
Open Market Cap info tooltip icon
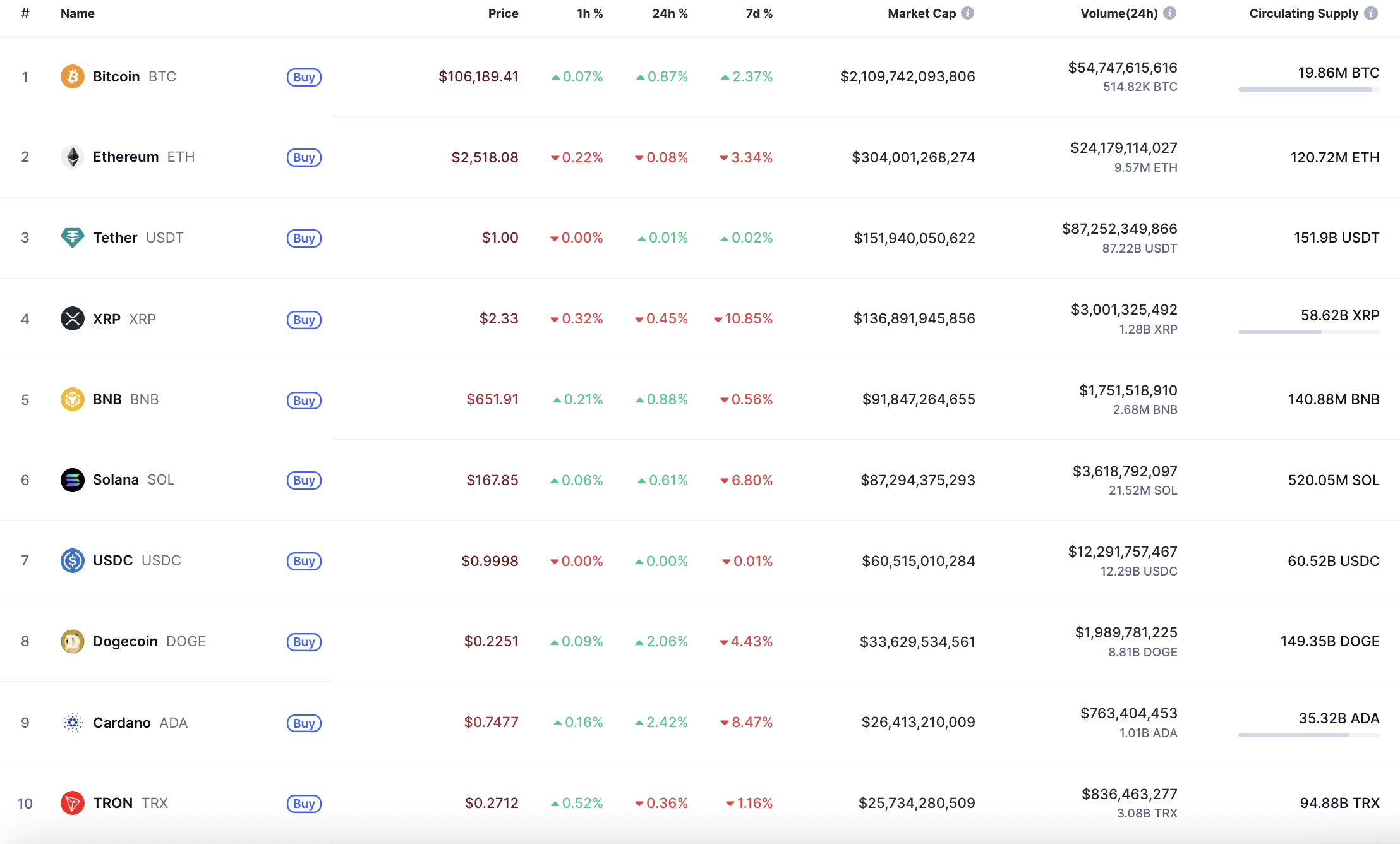tap(968, 13)
